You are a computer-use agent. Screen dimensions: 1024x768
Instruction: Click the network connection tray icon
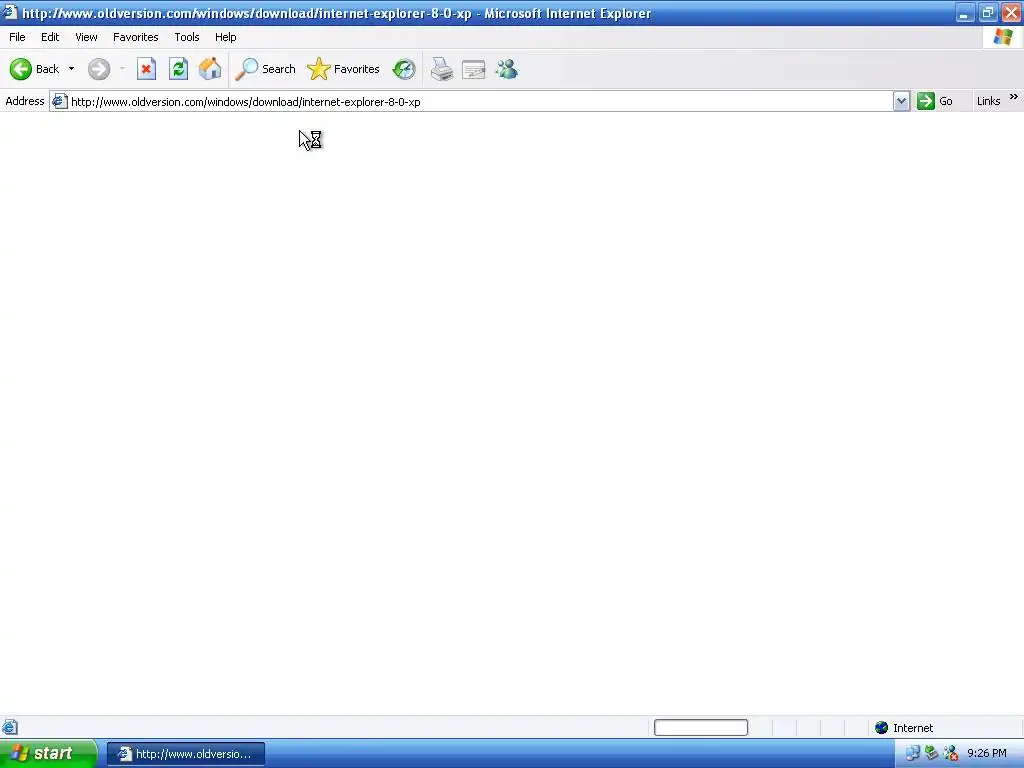912,754
